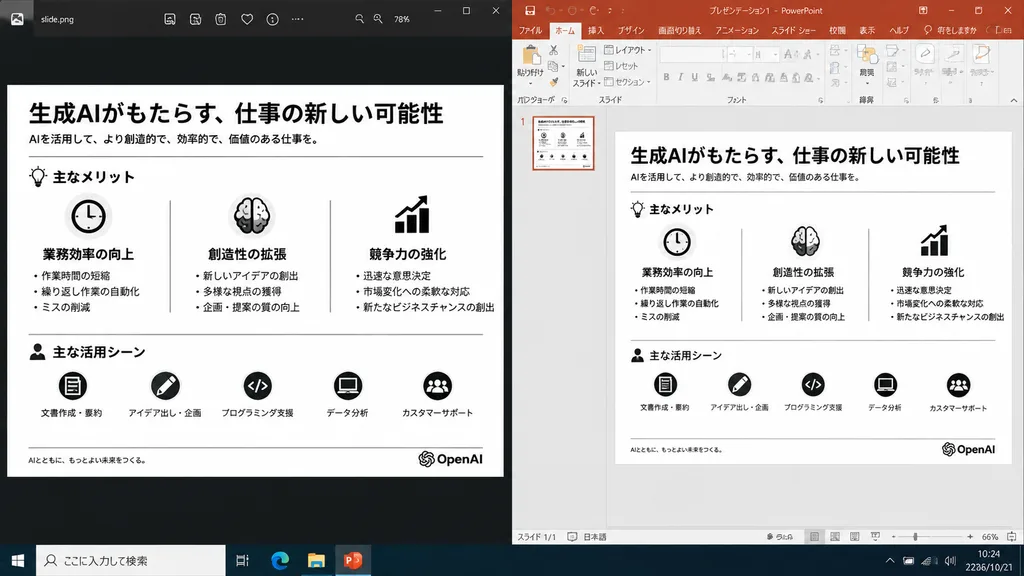Click the Tell Me search box
Viewport: 1024px width, 576px height.
point(951,31)
